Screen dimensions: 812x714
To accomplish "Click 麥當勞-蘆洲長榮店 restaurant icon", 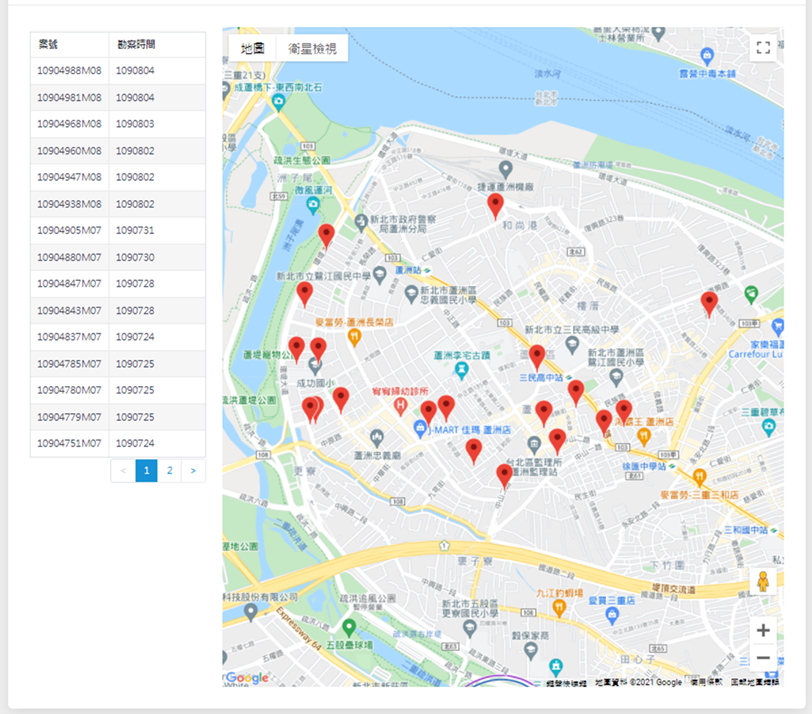I will (x=354, y=337).
